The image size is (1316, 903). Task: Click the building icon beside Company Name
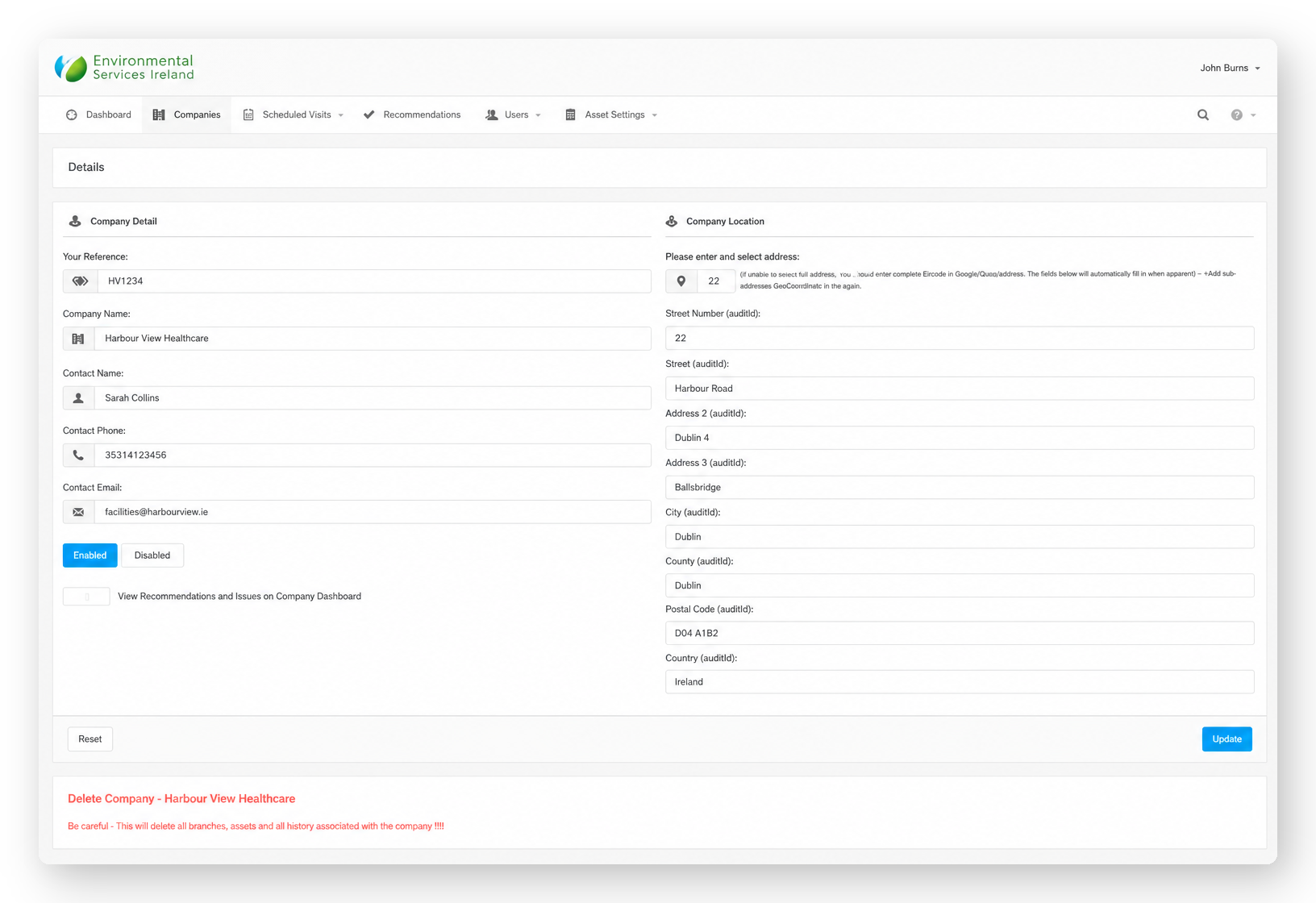[78, 339]
